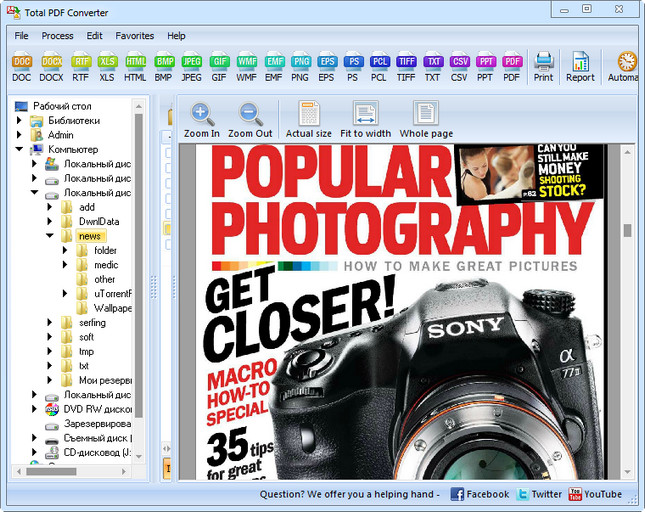The height and width of the screenshot is (512, 645).
Task: Open the Favorites menu
Action: click(x=135, y=36)
